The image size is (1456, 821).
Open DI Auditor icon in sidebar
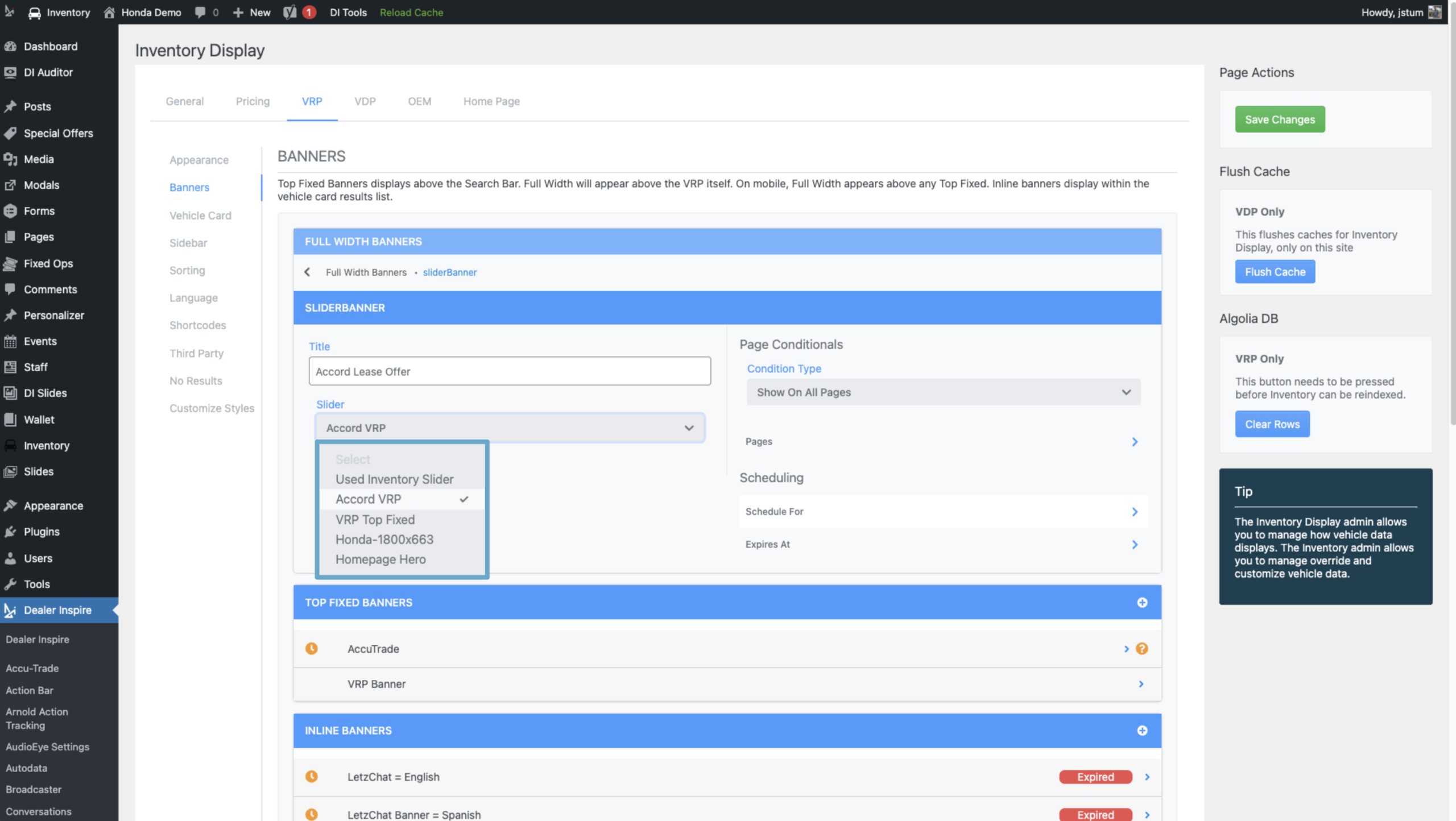pyautogui.click(x=10, y=72)
